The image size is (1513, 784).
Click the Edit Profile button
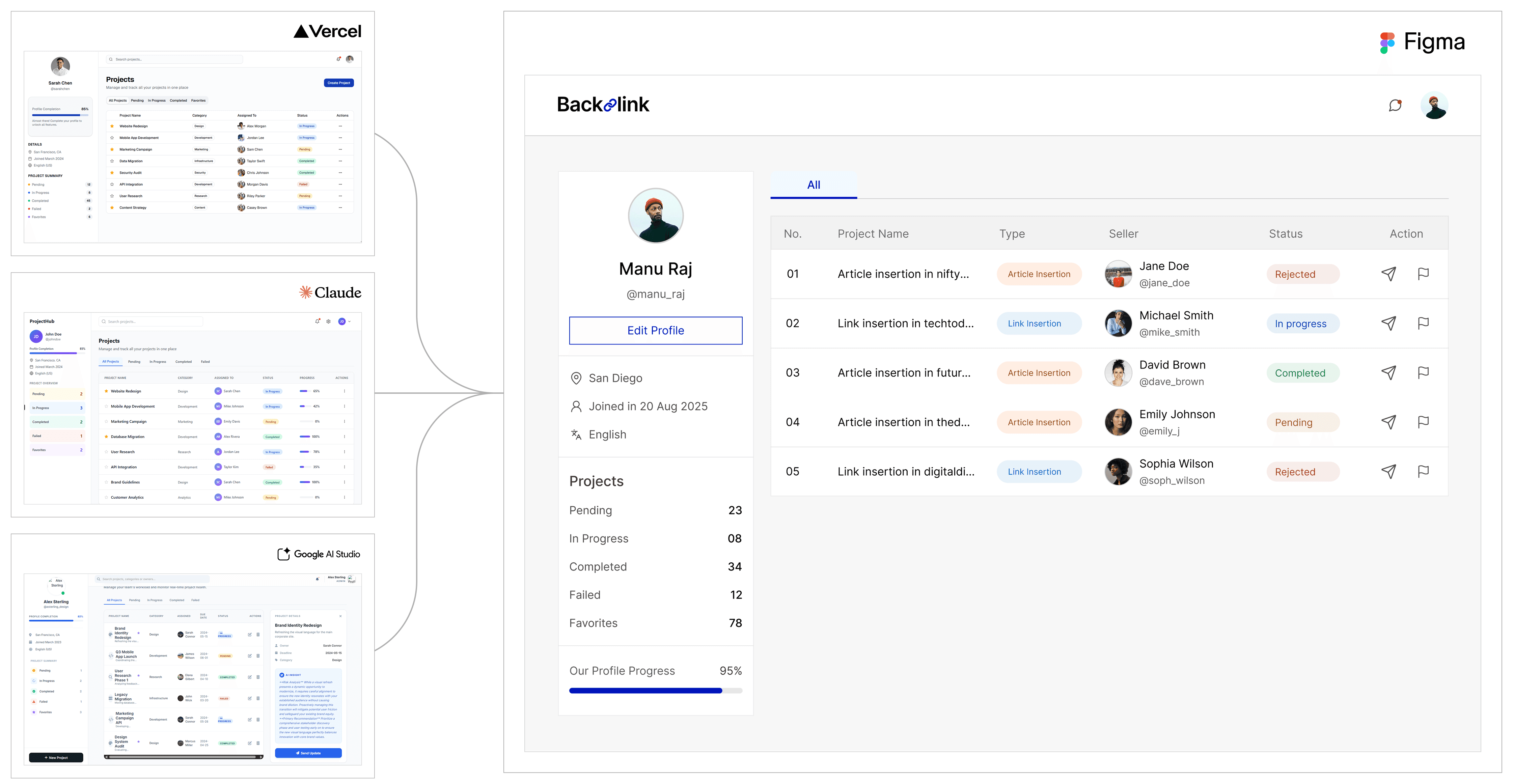tap(656, 331)
